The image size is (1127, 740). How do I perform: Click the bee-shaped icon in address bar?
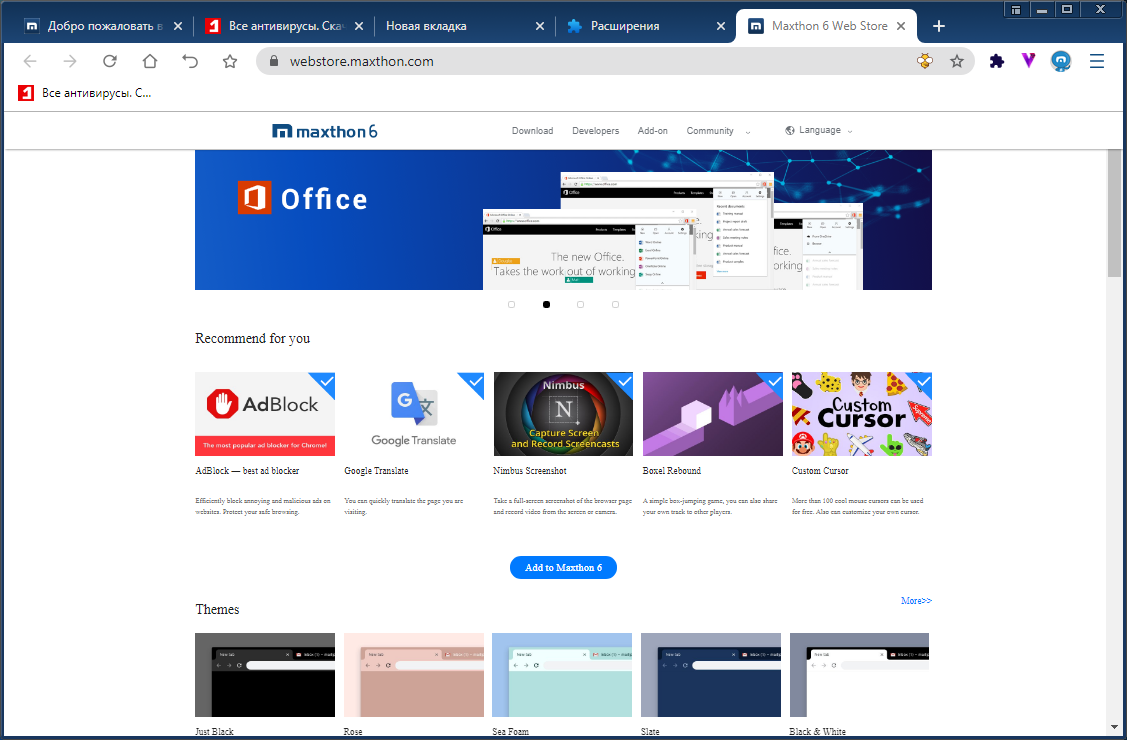pos(925,61)
